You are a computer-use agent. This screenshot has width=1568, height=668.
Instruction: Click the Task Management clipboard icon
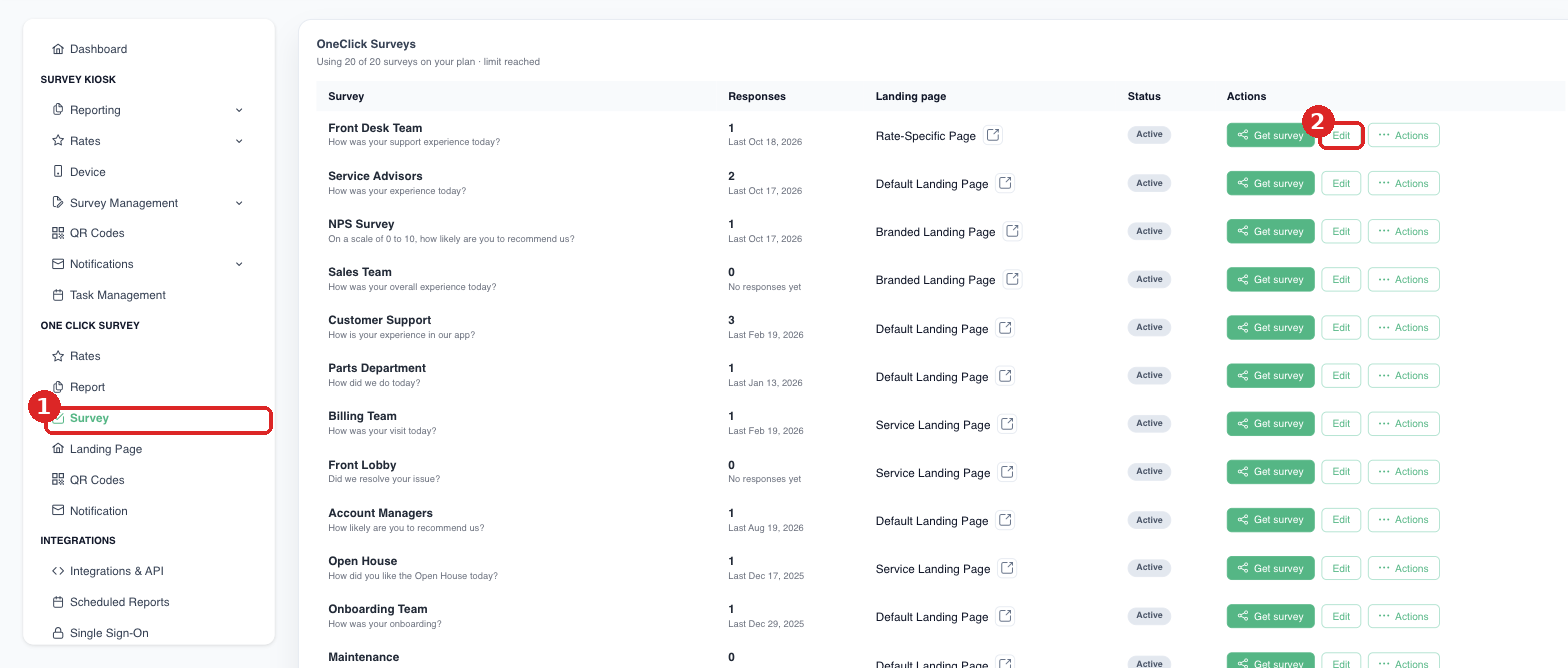(x=58, y=295)
